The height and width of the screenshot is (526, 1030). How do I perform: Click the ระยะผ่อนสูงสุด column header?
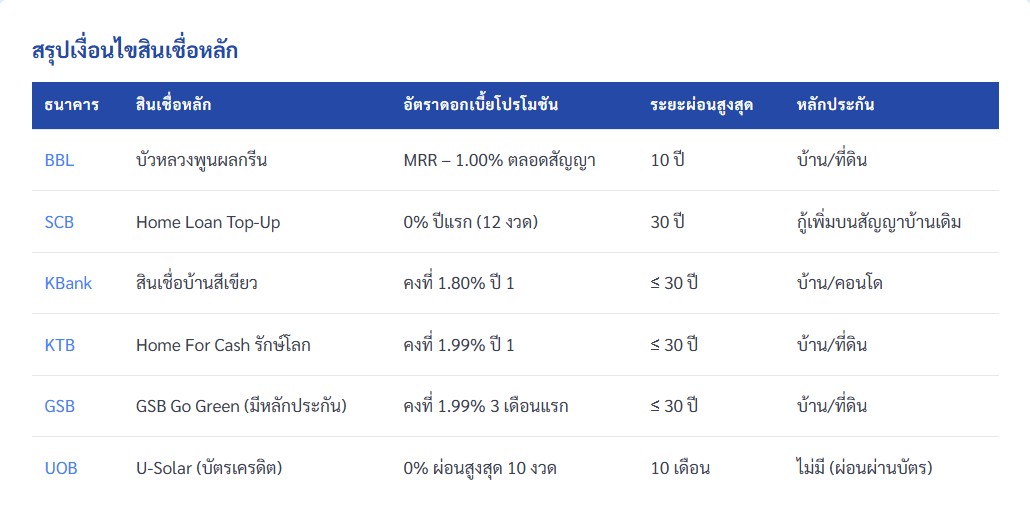[701, 105]
